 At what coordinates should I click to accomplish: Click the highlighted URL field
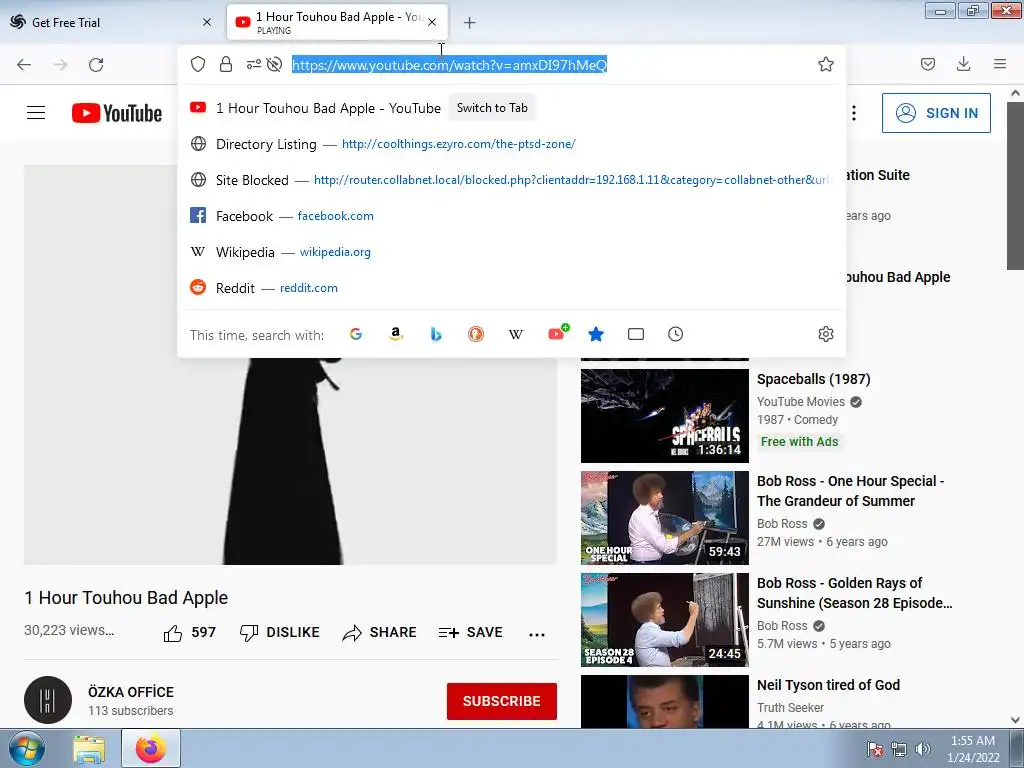pyautogui.click(x=449, y=65)
